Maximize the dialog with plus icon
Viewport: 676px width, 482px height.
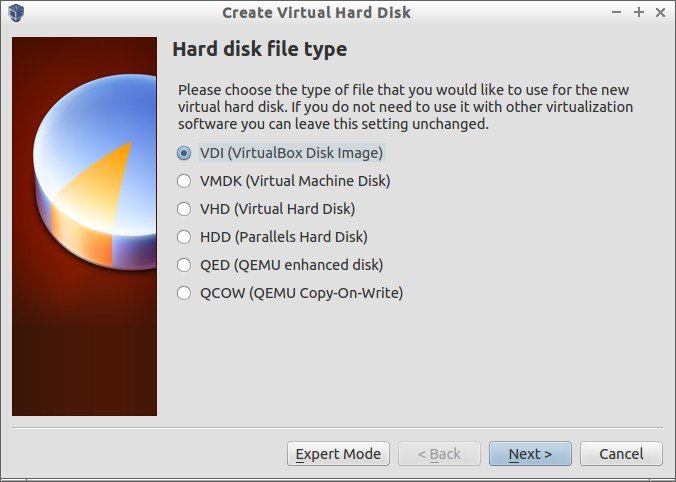pyautogui.click(x=639, y=13)
